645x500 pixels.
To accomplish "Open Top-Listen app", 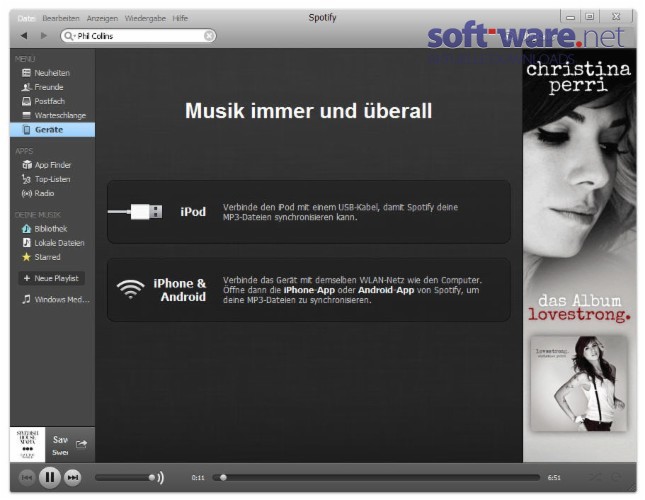I will click(x=52, y=179).
